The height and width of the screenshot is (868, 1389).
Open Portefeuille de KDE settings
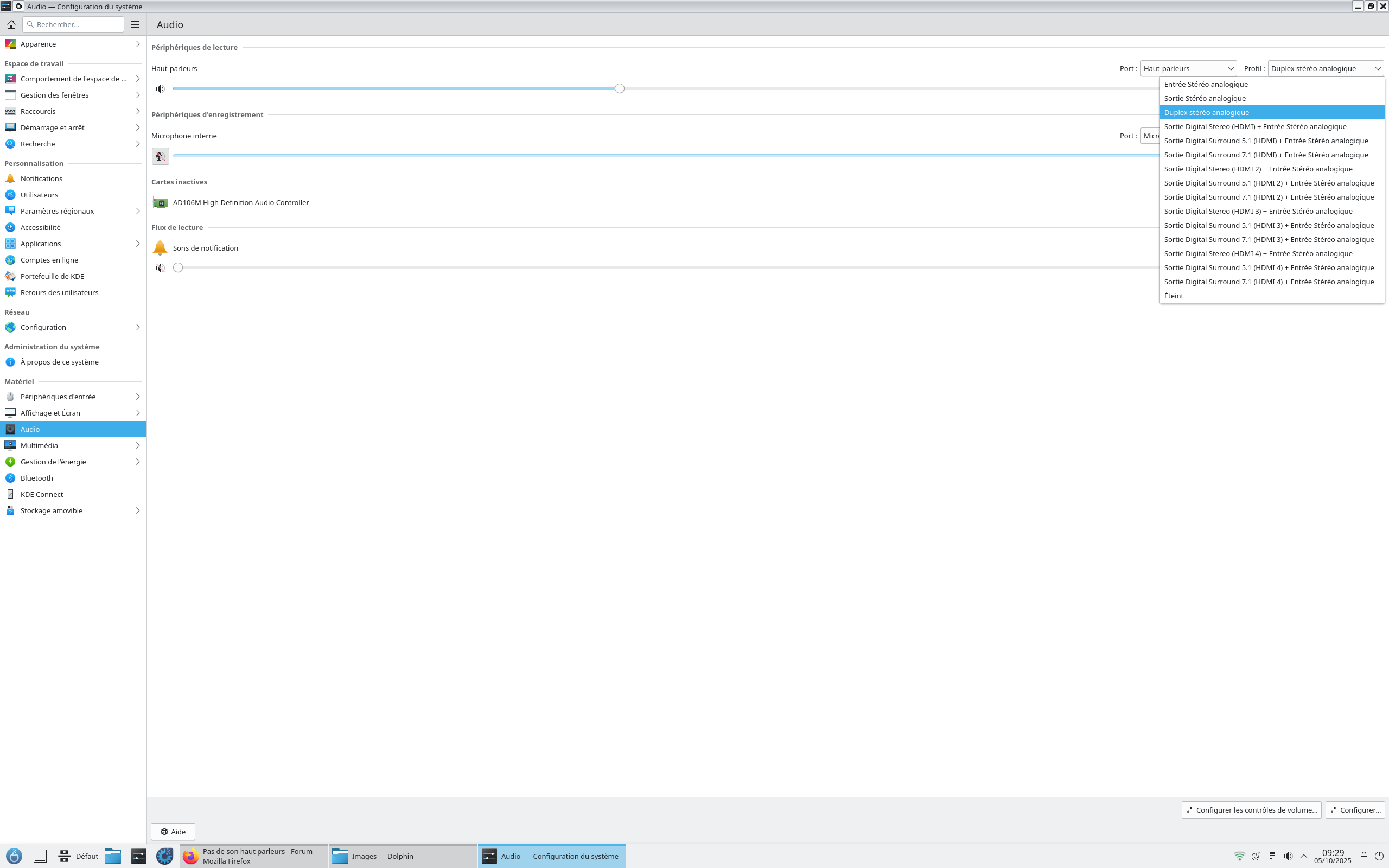[52, 276]
